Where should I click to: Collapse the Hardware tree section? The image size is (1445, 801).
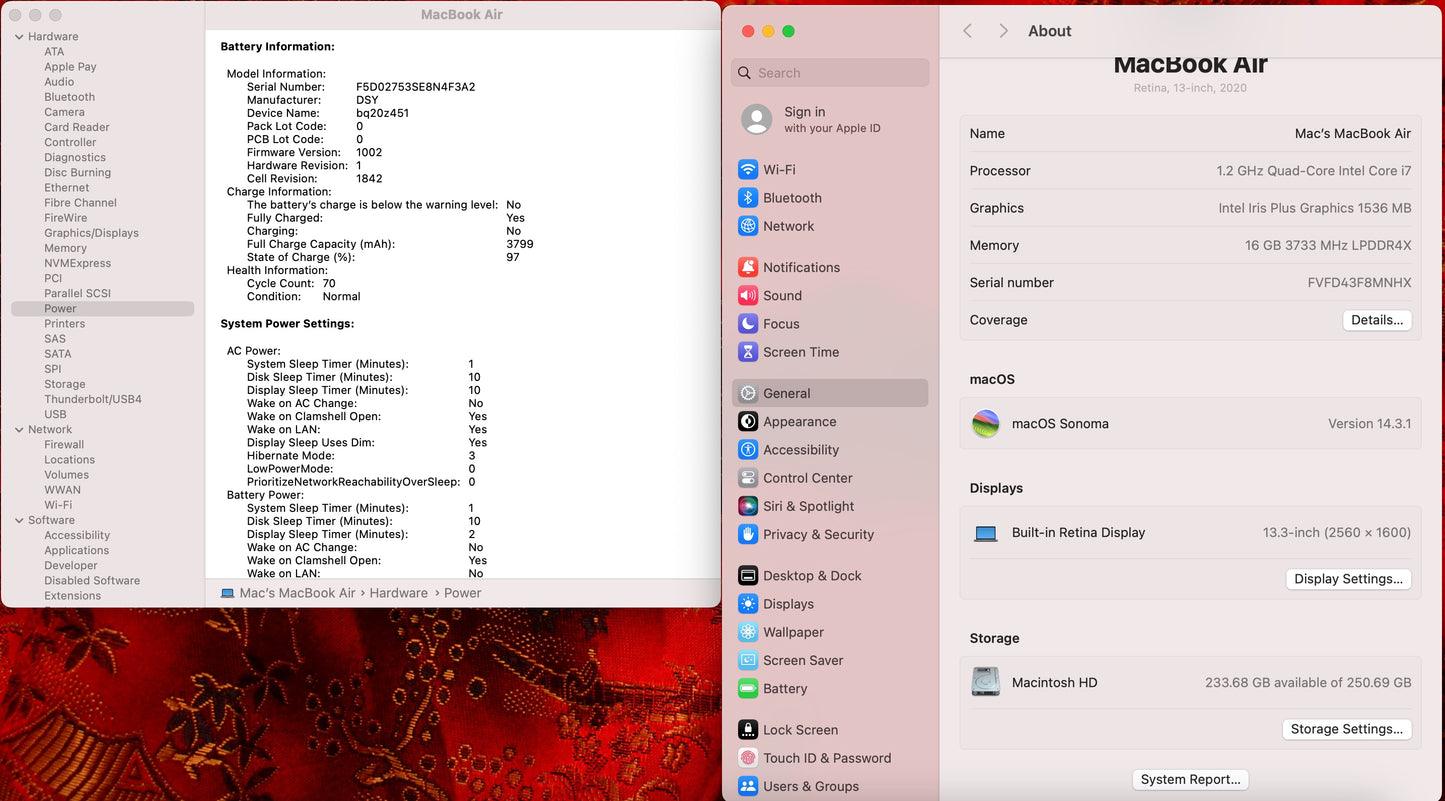[x=19, y=37]
